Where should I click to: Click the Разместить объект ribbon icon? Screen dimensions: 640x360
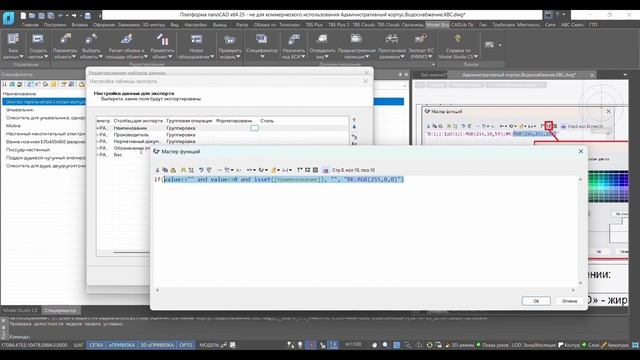coord(162,39)
